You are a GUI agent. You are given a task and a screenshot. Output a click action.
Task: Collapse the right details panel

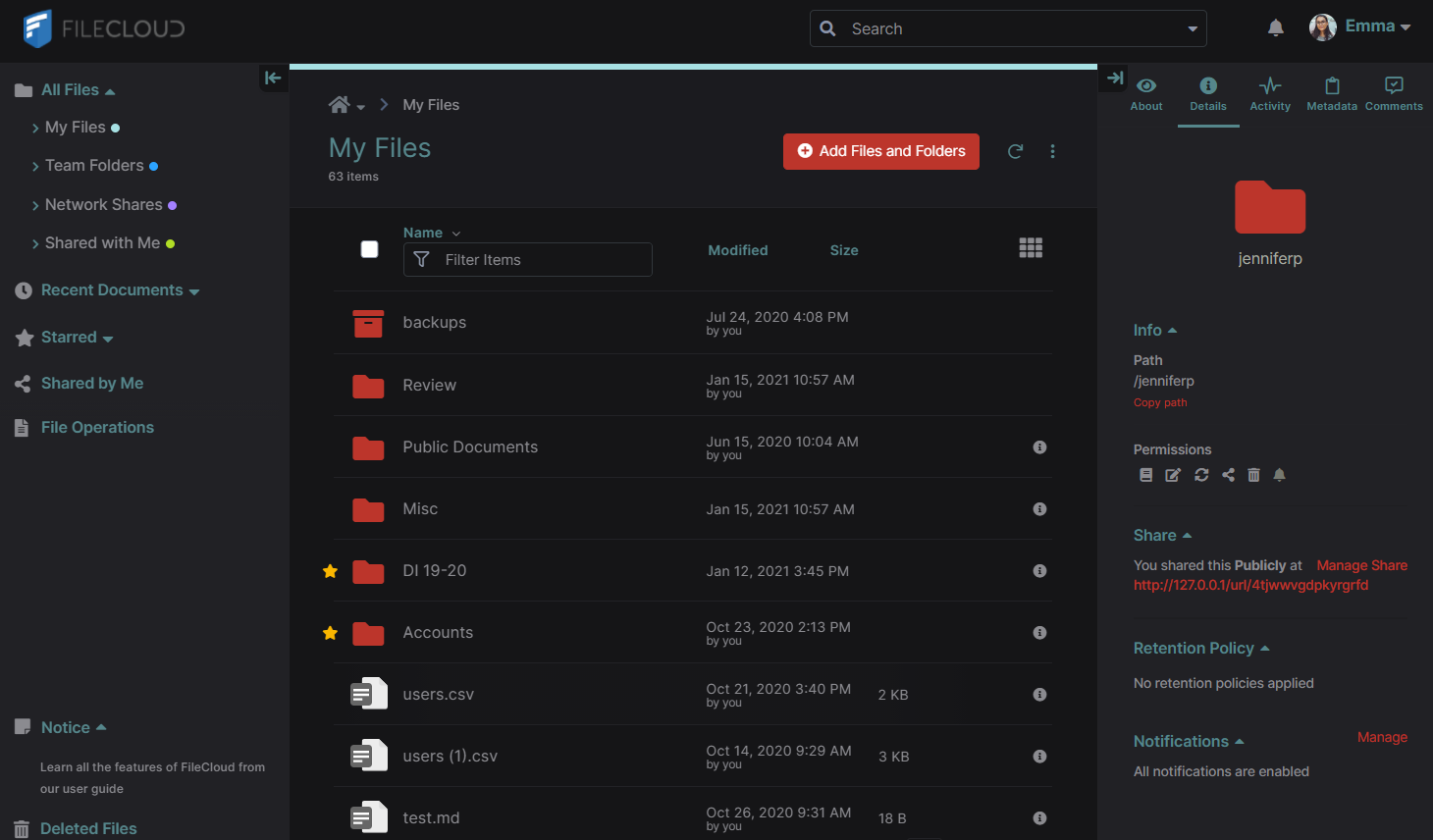tap(1115, 78)
